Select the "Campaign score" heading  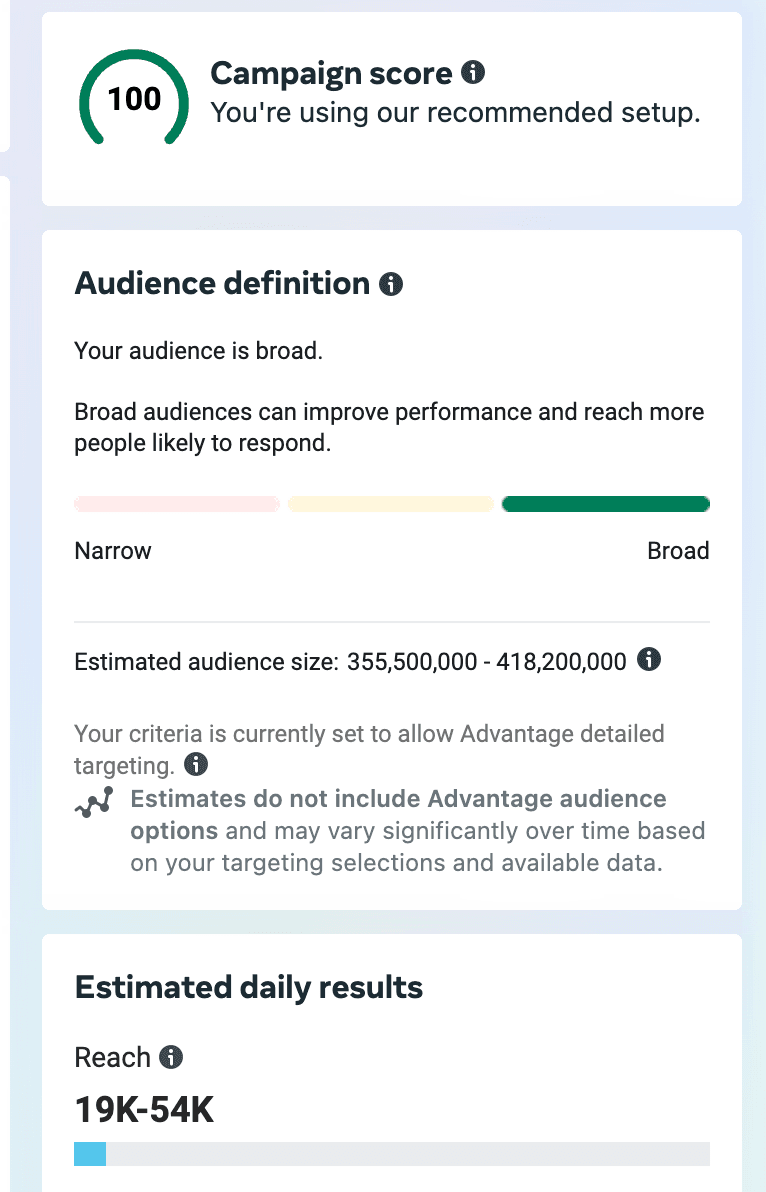coord(332,73)
